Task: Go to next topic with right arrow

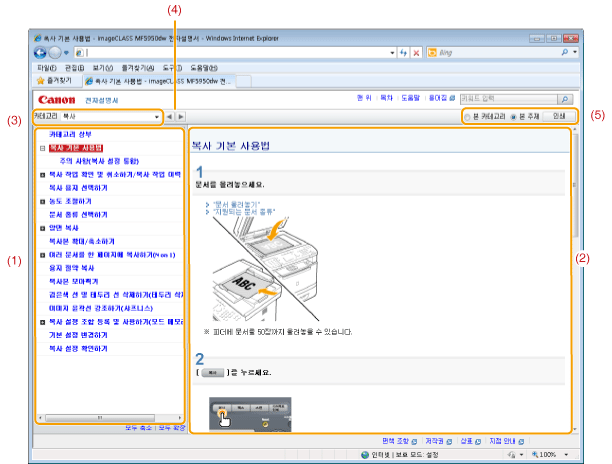Action: coord(179,117)
